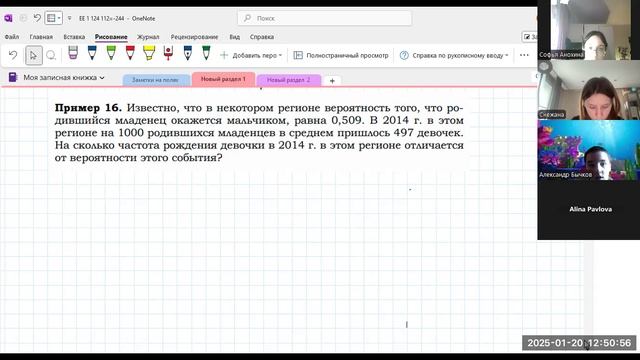Click Полностраничный просмотр button
The image size is (640, 360).
point(341,55)
